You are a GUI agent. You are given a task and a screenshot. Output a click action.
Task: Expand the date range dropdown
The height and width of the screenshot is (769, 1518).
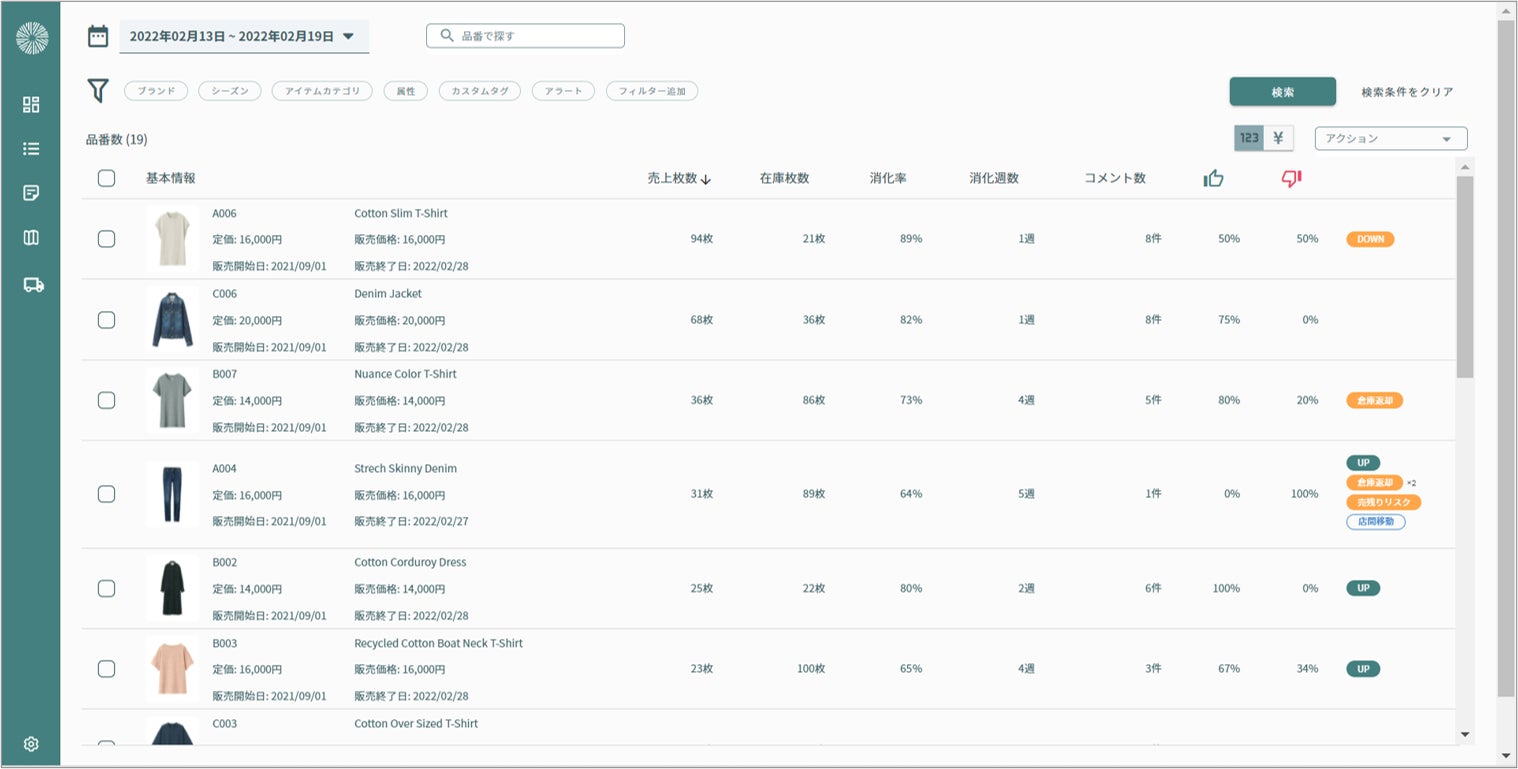[x=244, y=36]
